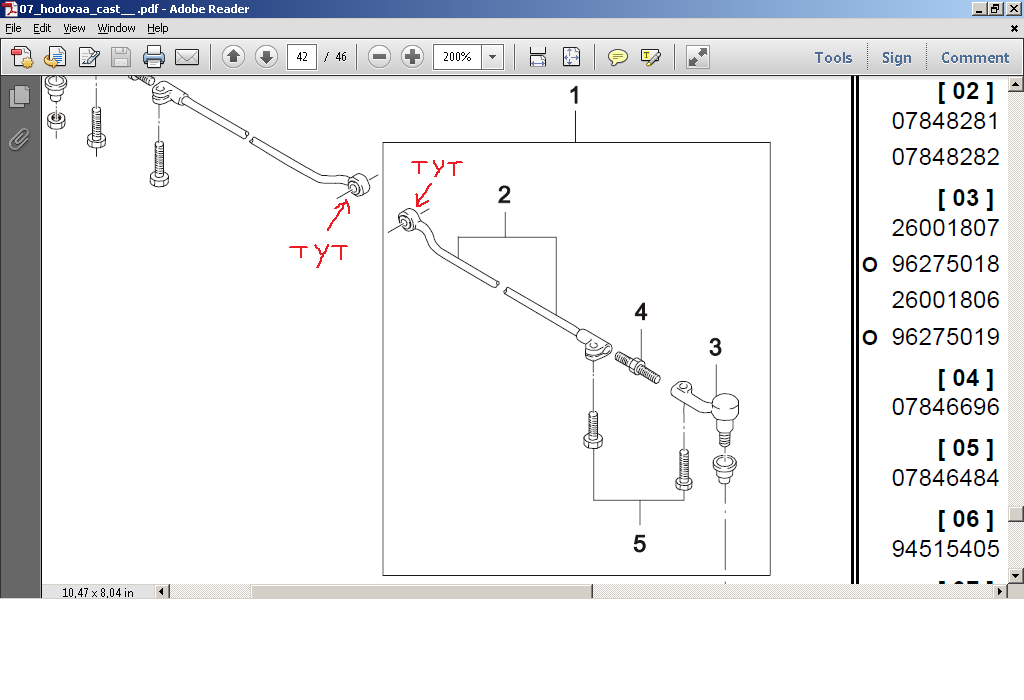Open the Window menu
Image resolution: width=1024 pixels, height=700 pixels.
coord(116,28)
